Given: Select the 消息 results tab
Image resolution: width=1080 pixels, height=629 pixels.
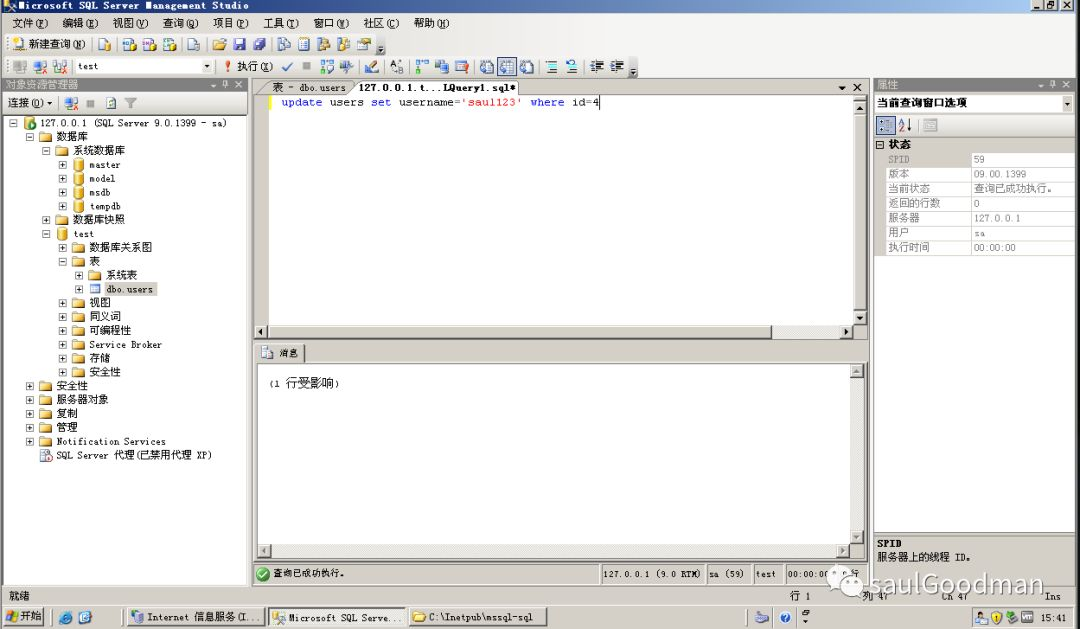Looking at the screenshot, I should click(282, 353).
